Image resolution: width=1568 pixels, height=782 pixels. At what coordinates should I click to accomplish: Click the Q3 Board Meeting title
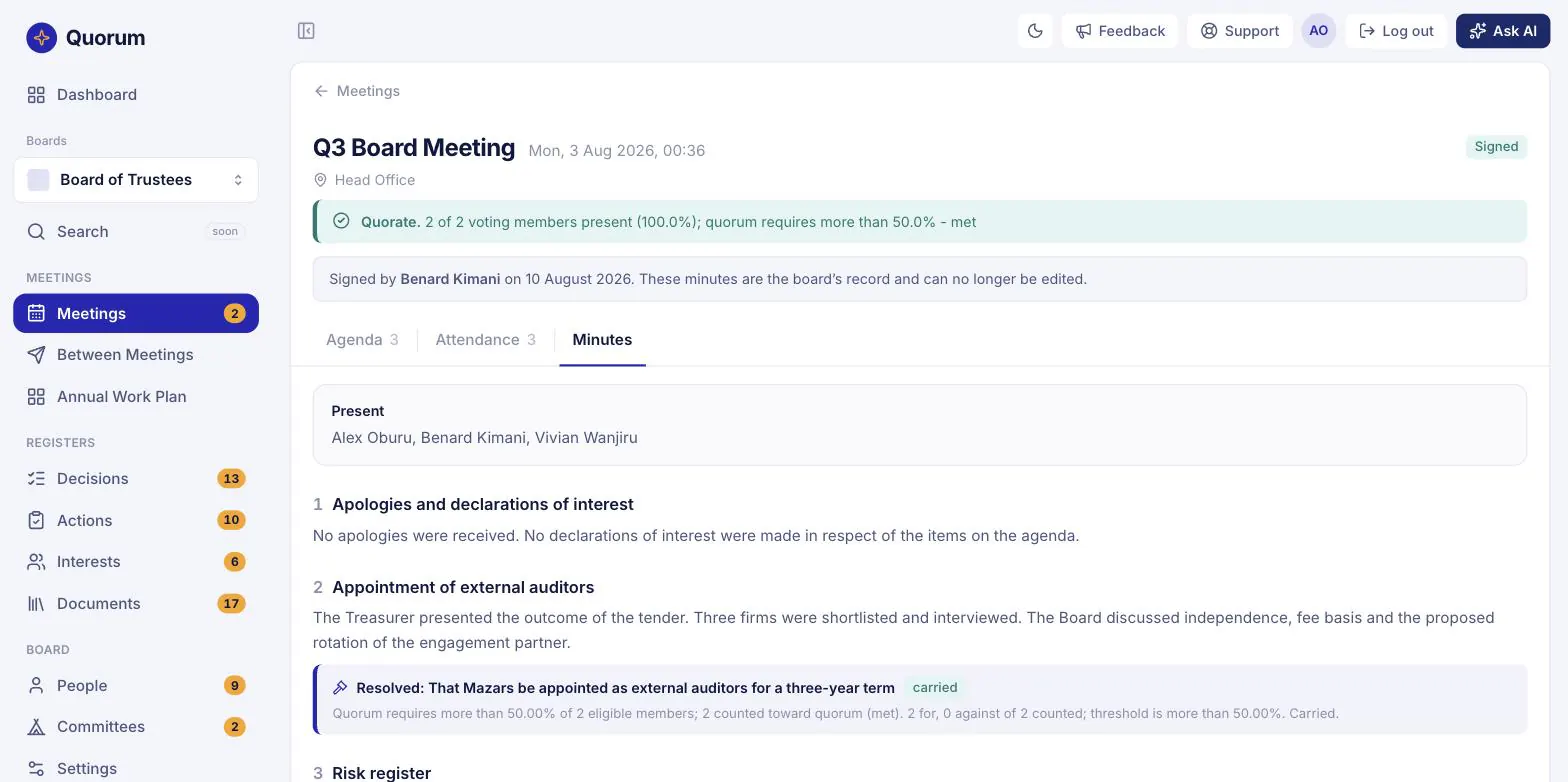(x=414, y=148)
